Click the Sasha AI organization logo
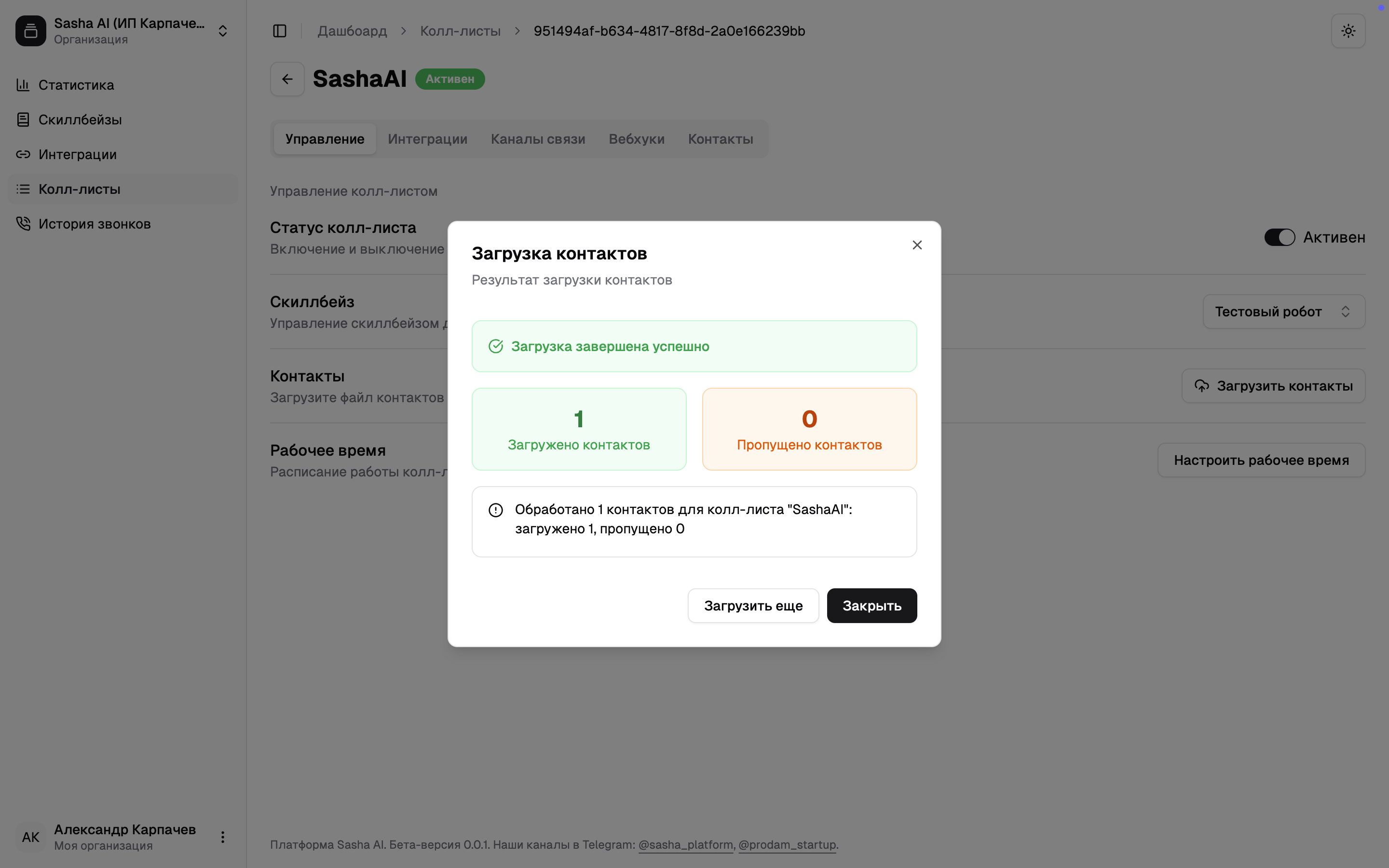The height and width of the screenshot is (868, 1389). pyautogui.click(x=31, y=31)
